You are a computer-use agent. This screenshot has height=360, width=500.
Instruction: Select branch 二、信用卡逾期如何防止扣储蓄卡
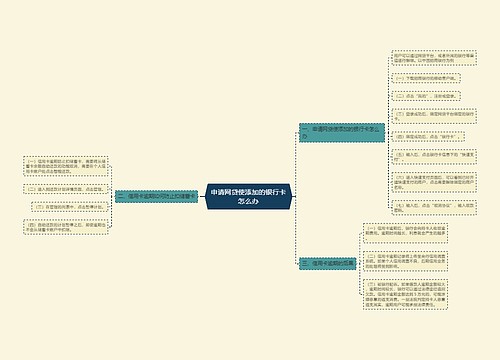156,196
